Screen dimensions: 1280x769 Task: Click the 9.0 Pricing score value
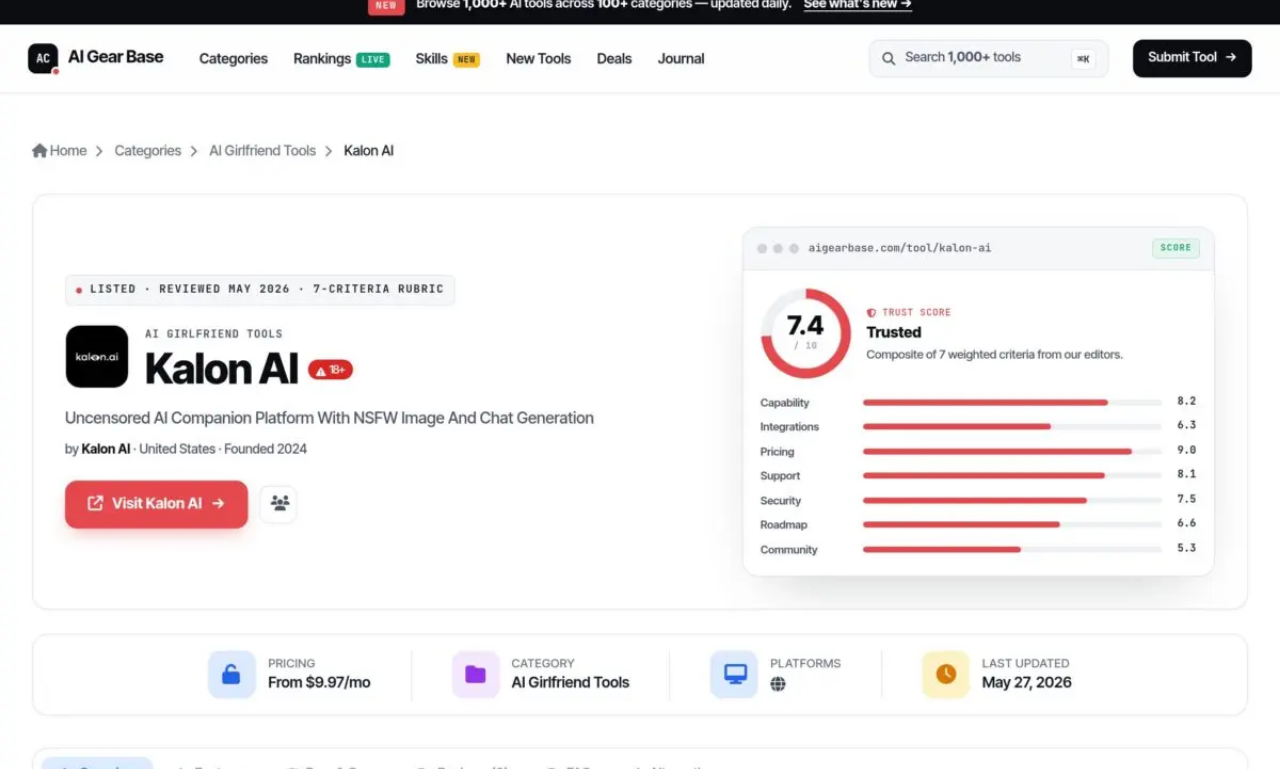[x=1187, y=450]
